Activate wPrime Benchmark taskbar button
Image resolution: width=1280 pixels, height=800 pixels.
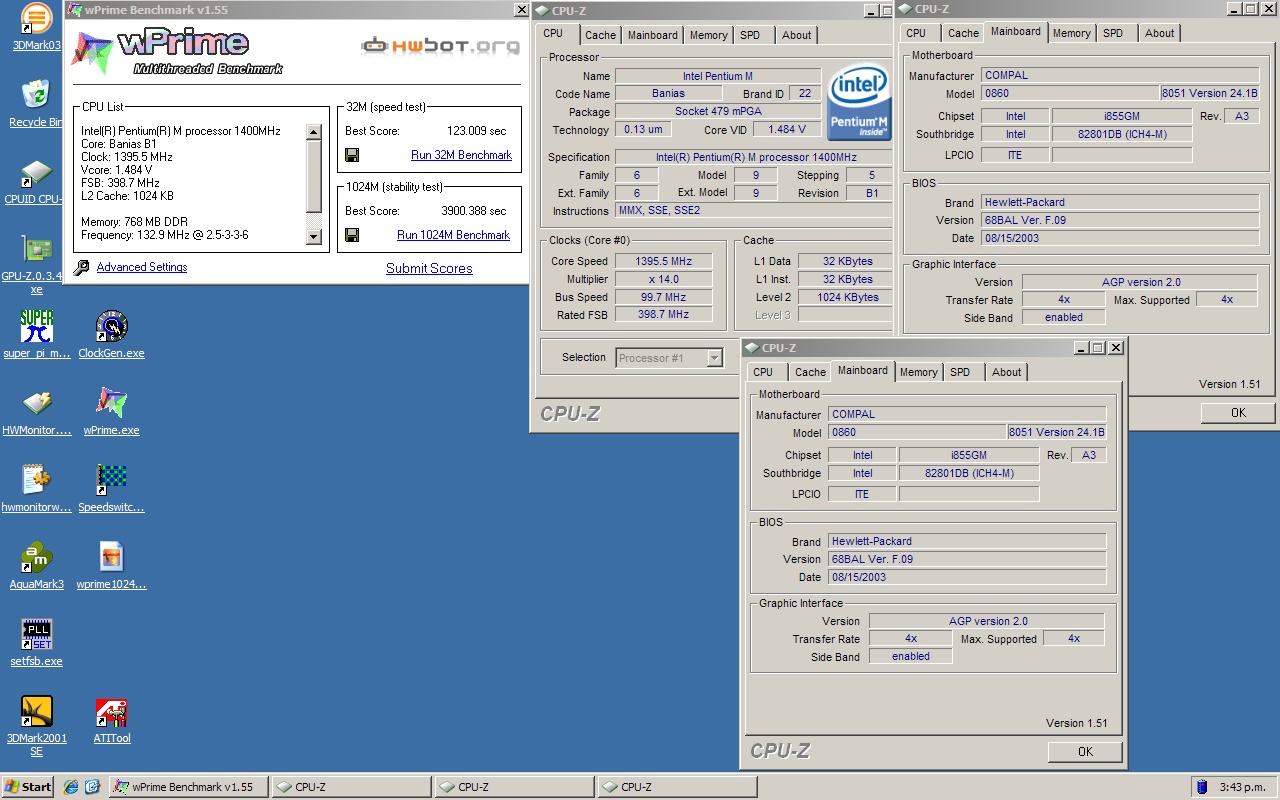pos(188,787)
